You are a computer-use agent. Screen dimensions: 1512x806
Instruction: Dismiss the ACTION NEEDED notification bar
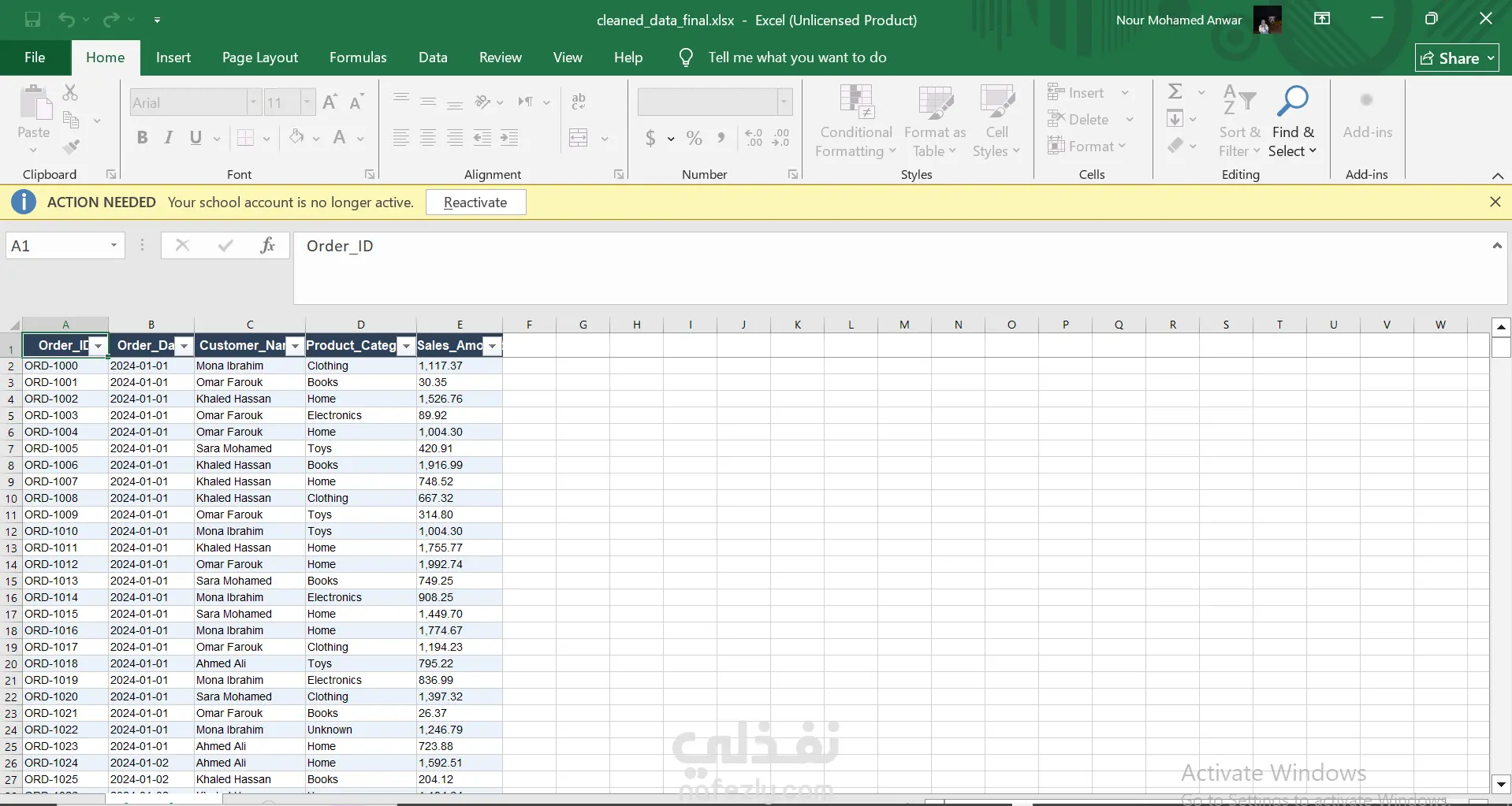(x=1495, y=202)
